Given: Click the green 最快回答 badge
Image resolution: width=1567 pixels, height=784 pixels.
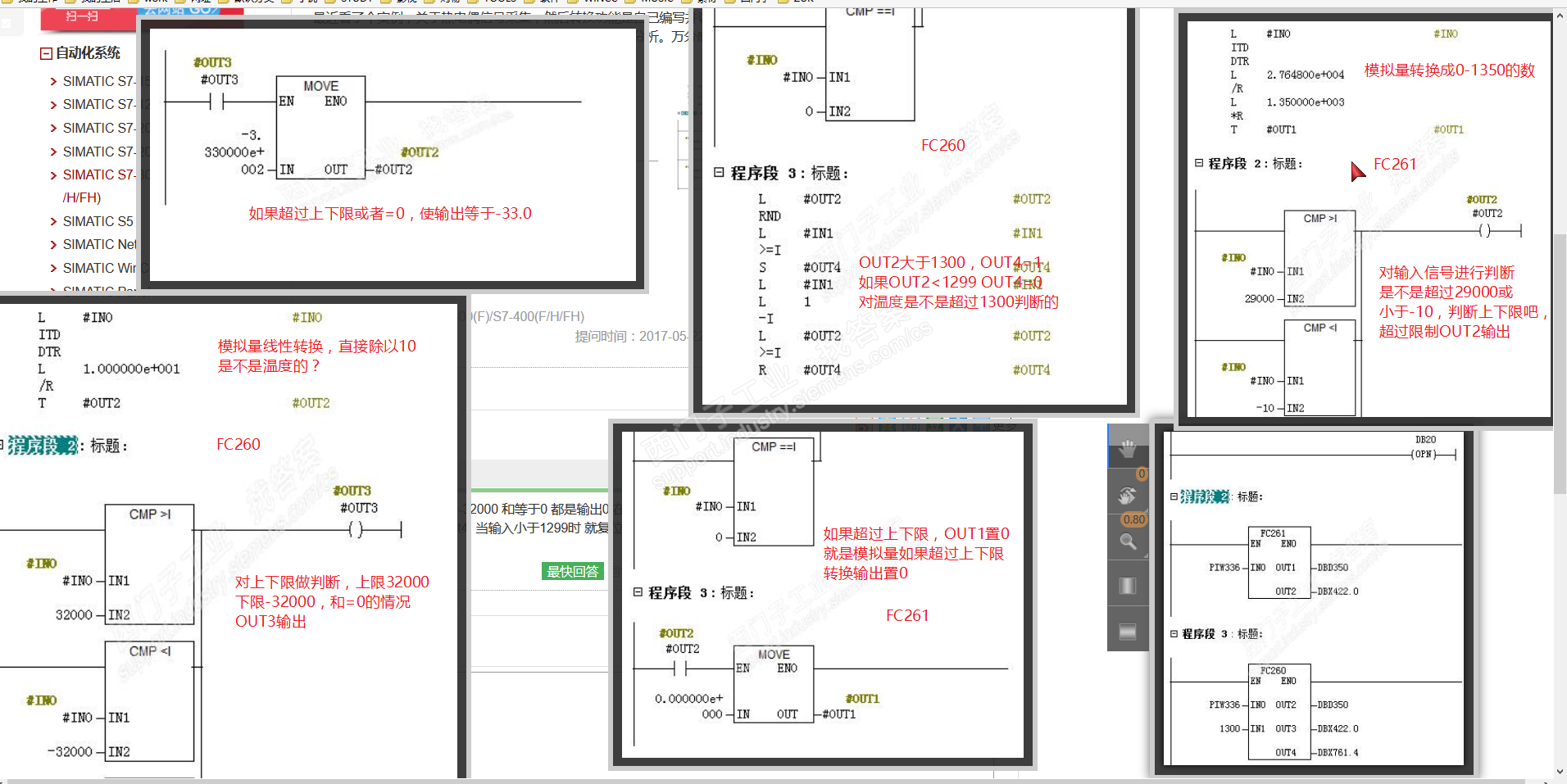Looking at the screenshot, I should (573, 571).
